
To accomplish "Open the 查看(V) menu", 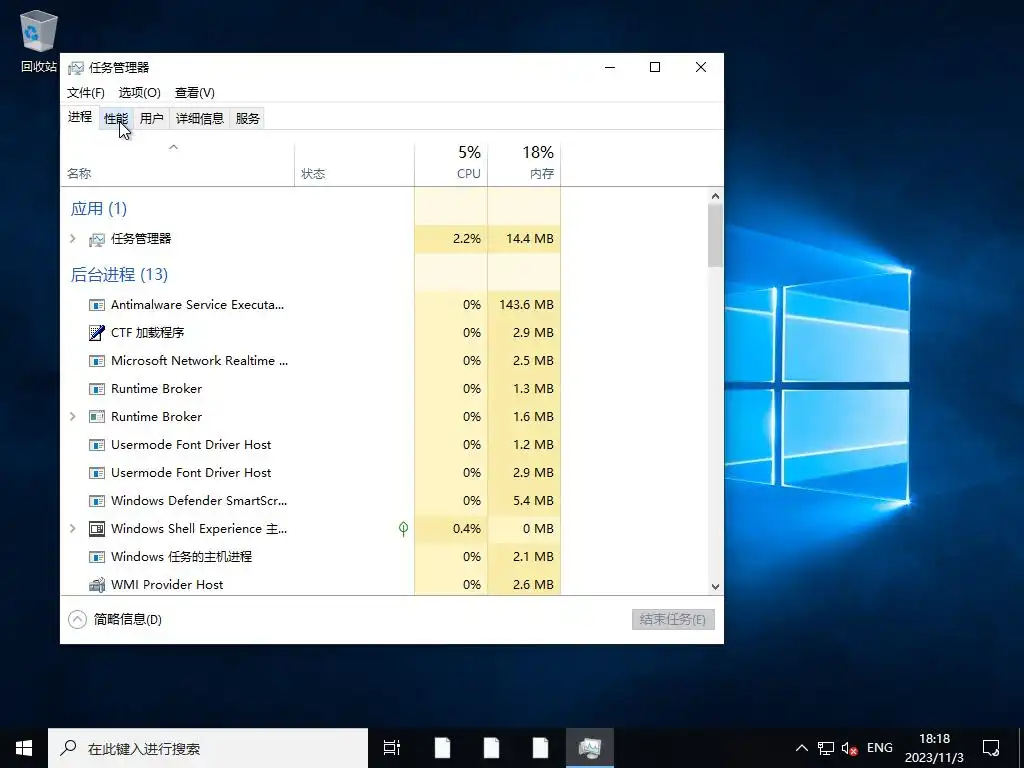I will tap(195, 93).
